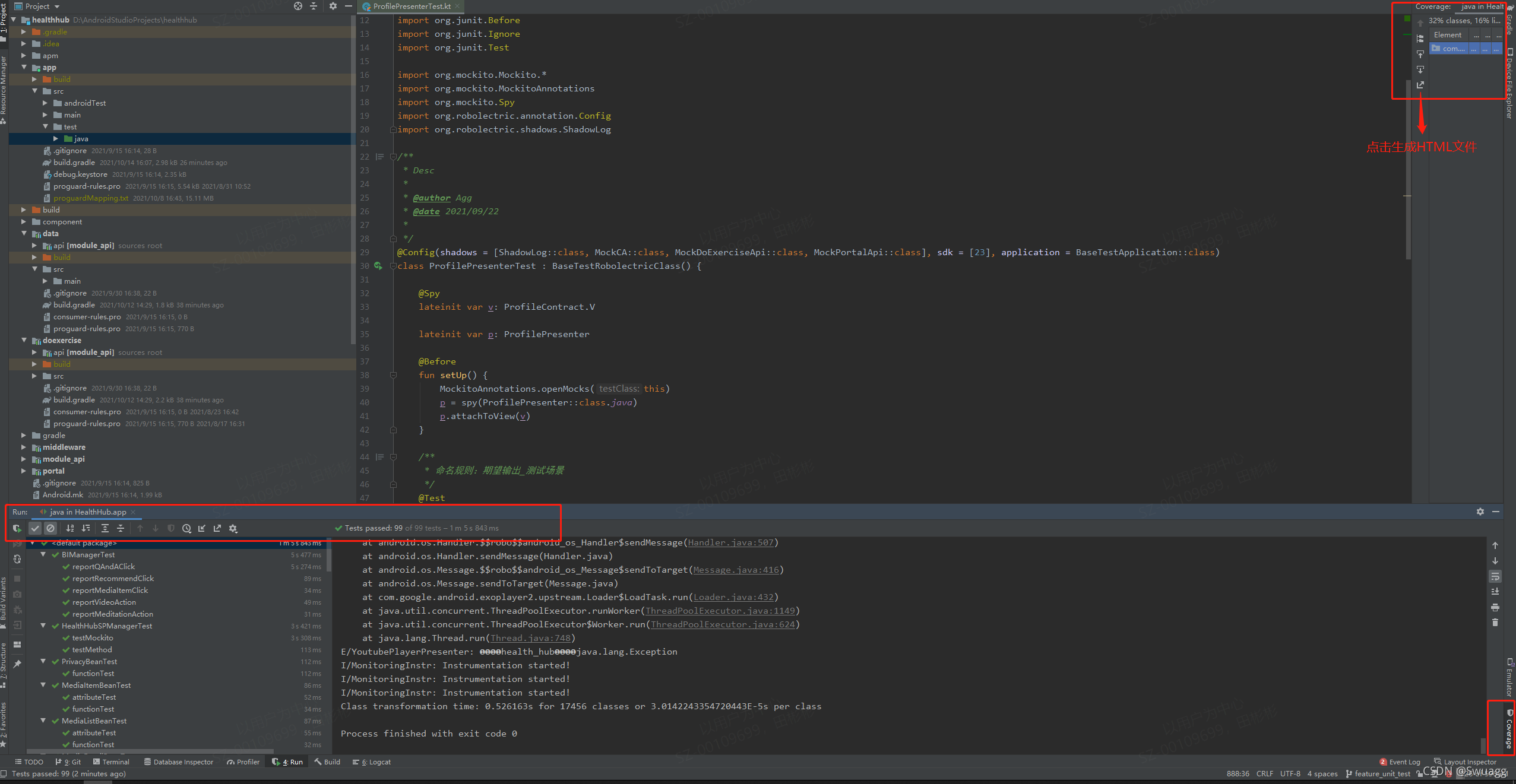The width and height of the screenshot is (1516, 784).
Task: Click the Run panel test settings gear
Action: 233,528
